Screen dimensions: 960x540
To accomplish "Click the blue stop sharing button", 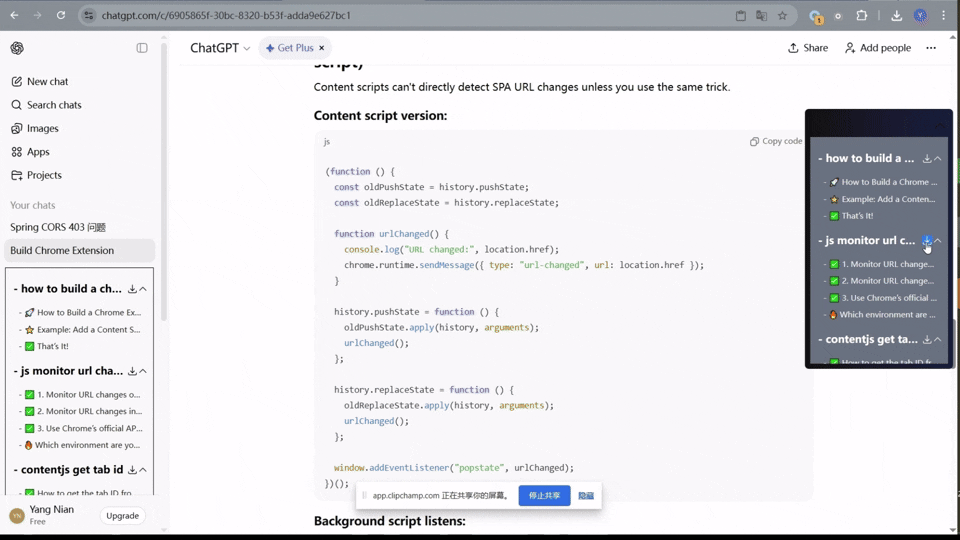I will (x=544, y=495).
